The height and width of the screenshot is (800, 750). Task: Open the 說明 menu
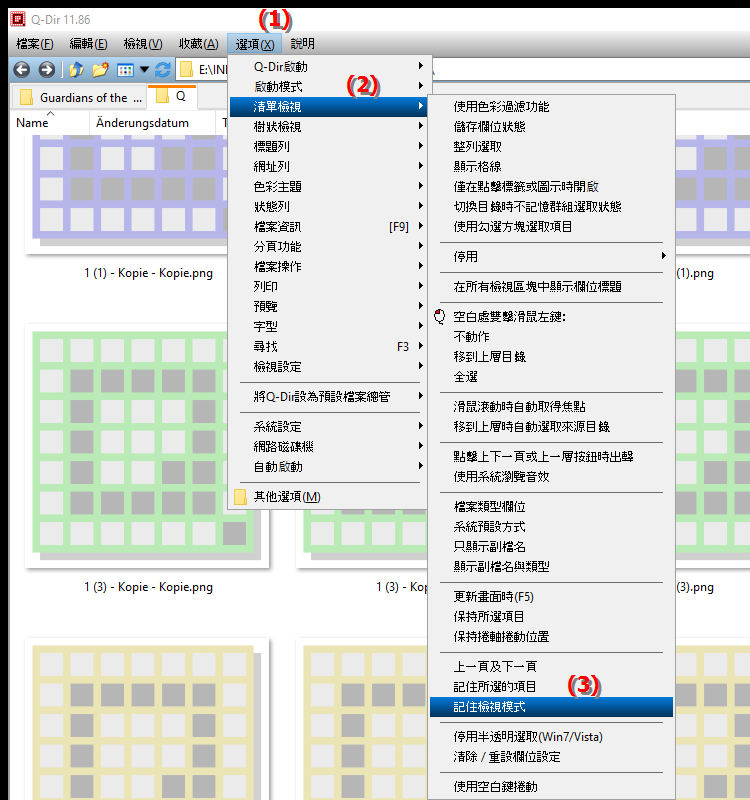[303, 44]
